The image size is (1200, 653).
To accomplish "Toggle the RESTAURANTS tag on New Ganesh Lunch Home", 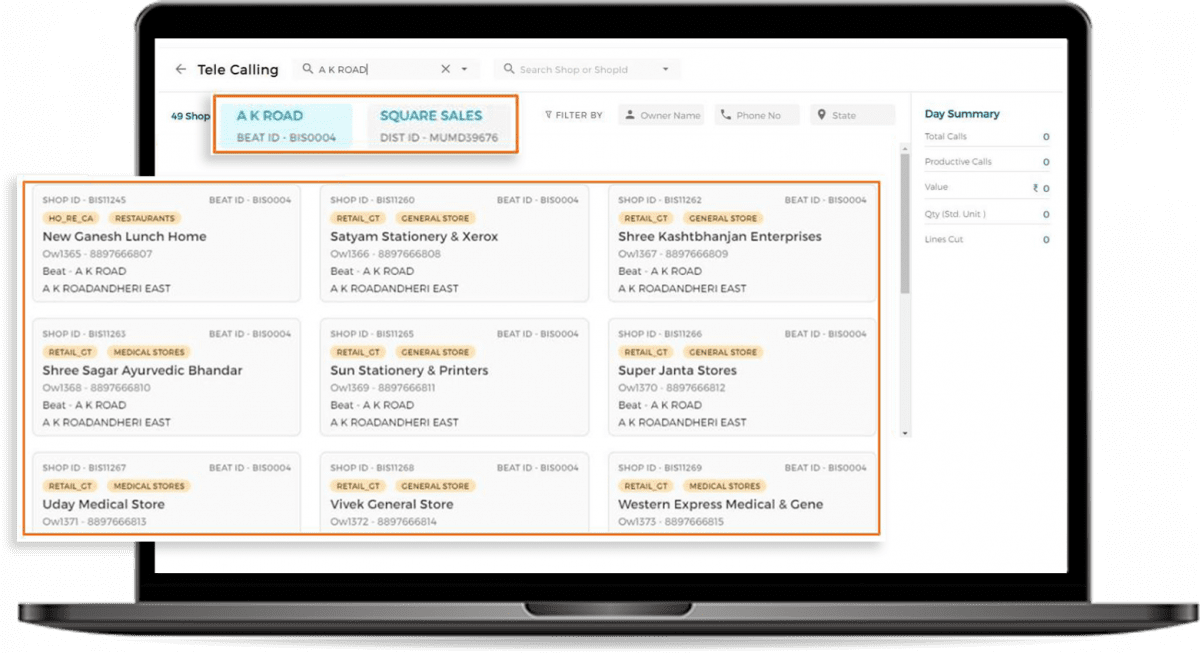I will coord(146,218).
